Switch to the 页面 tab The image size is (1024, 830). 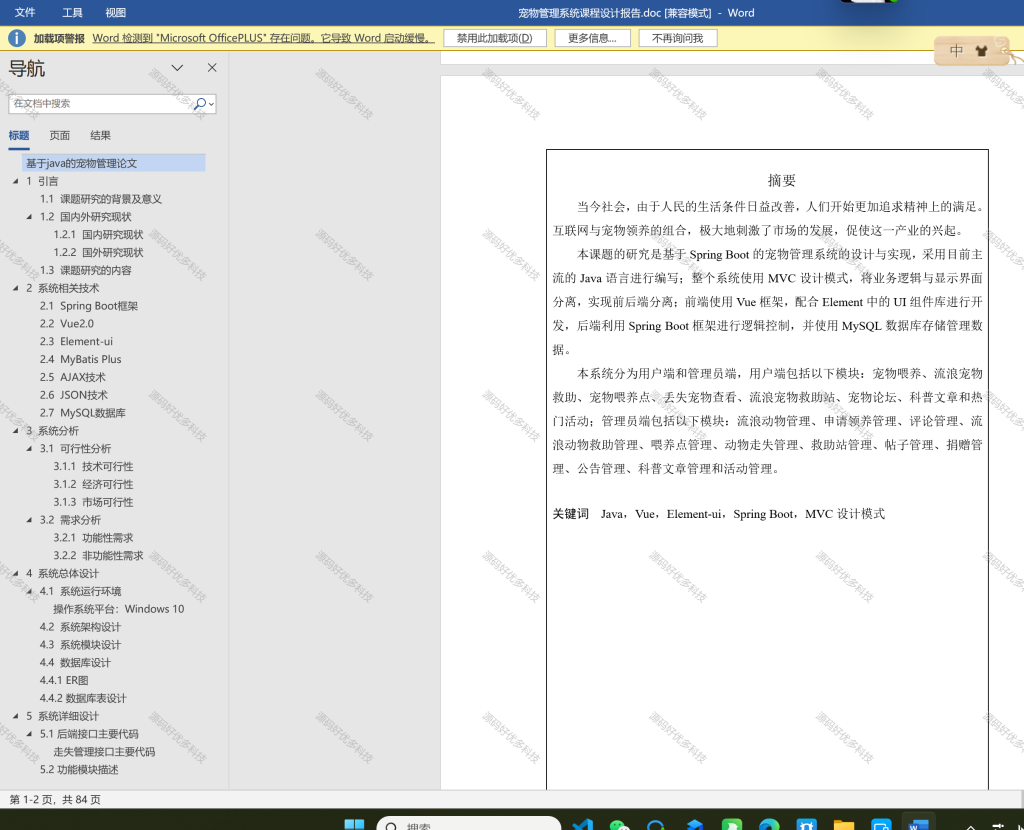(x=59, y=135)
